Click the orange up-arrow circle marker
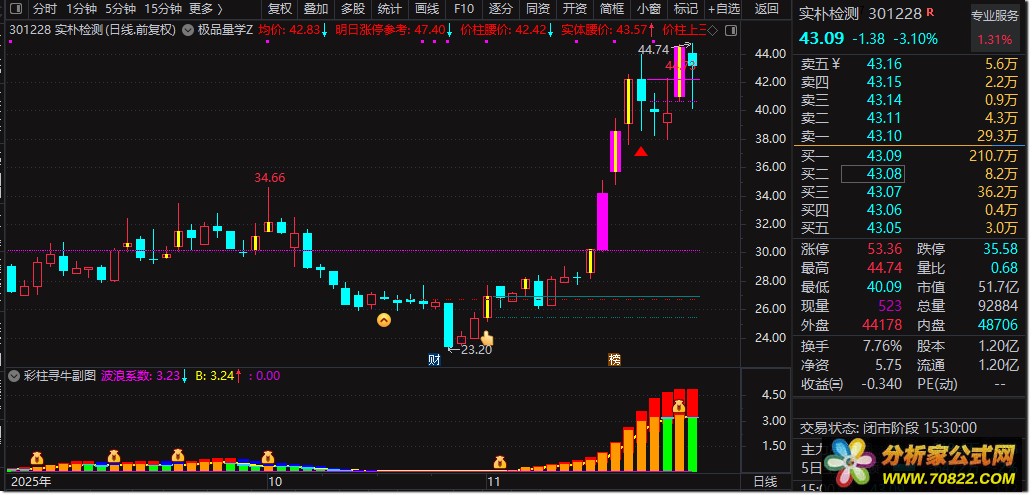Viewport: 1032px width, 495px height. [383, 321]
